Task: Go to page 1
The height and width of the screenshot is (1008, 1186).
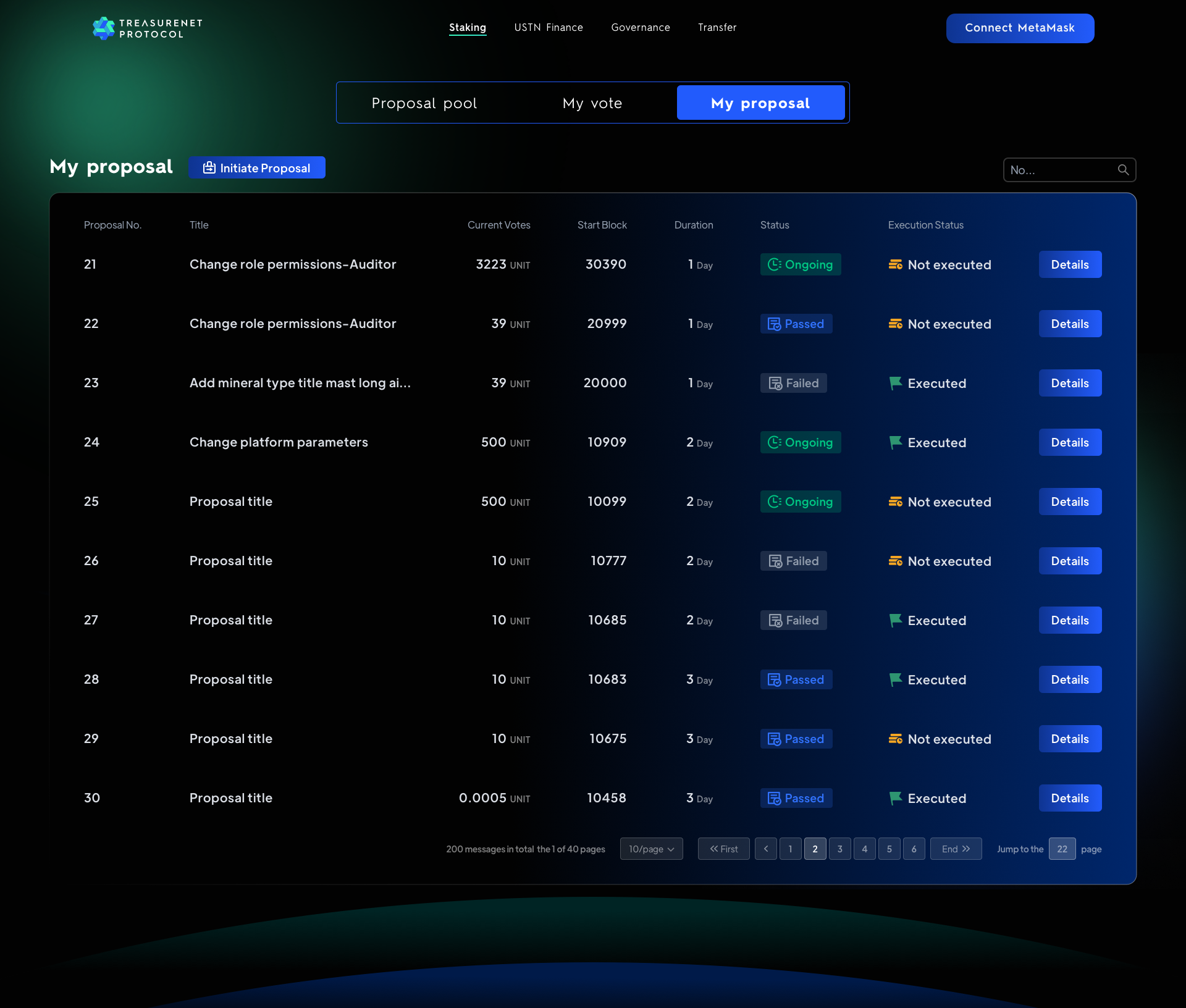Action: (x=791, y=849)
